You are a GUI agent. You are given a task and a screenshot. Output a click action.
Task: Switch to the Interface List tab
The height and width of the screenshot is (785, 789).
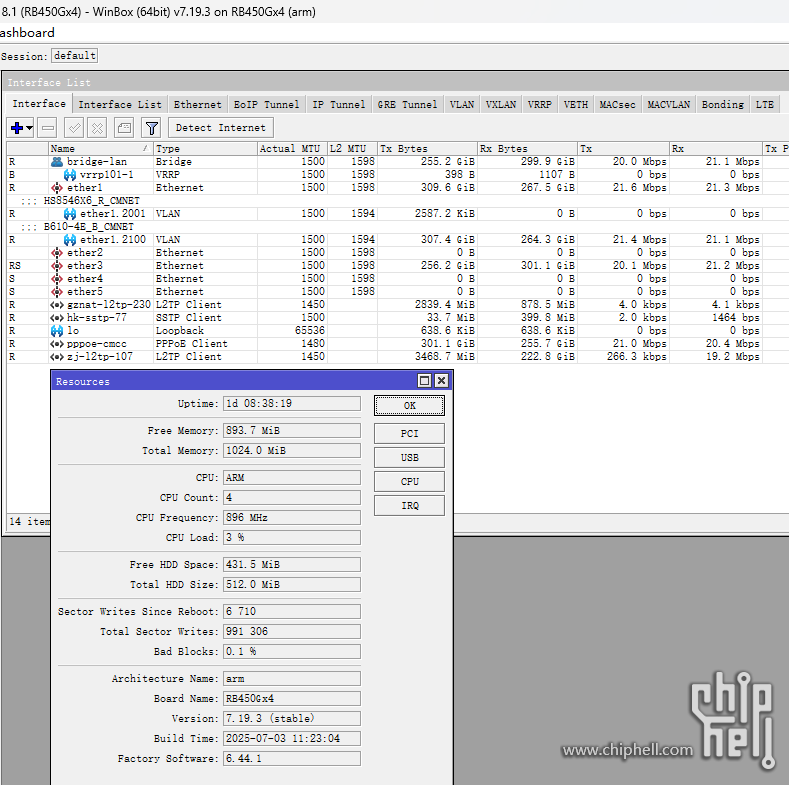(120, 105)
